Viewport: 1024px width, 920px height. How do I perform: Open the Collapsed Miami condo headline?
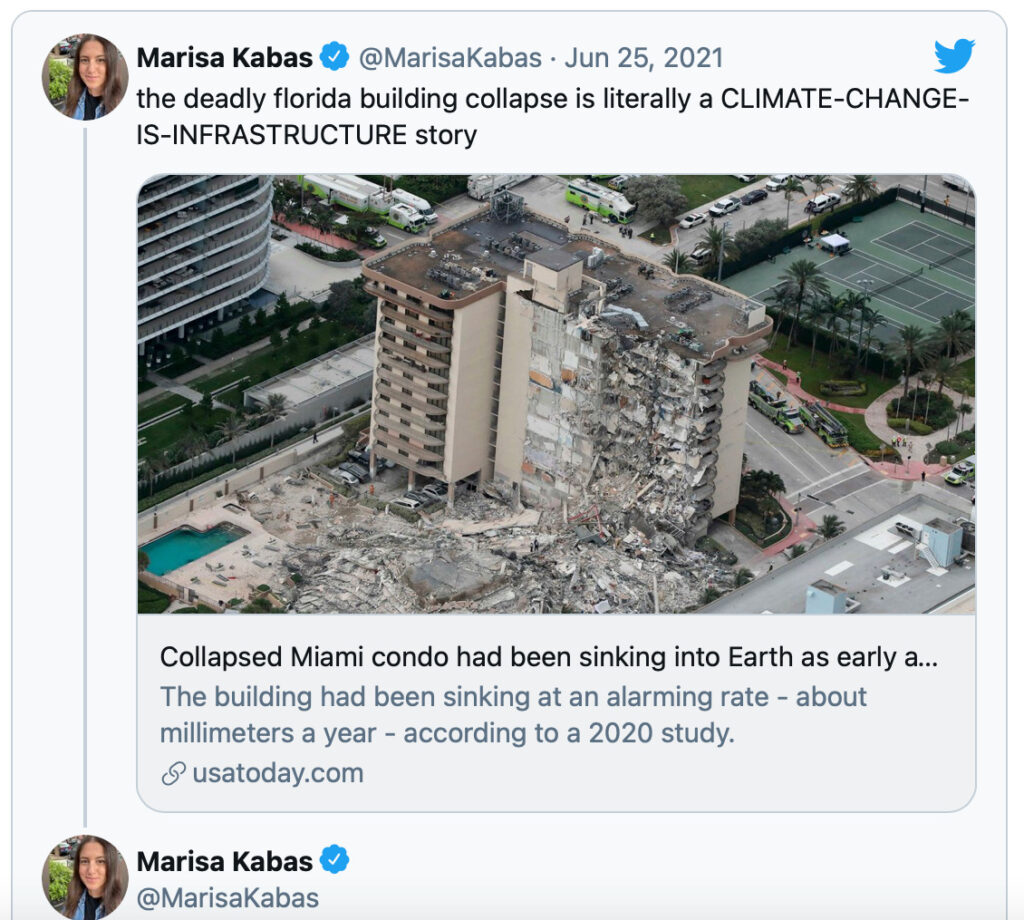point(549,658)
